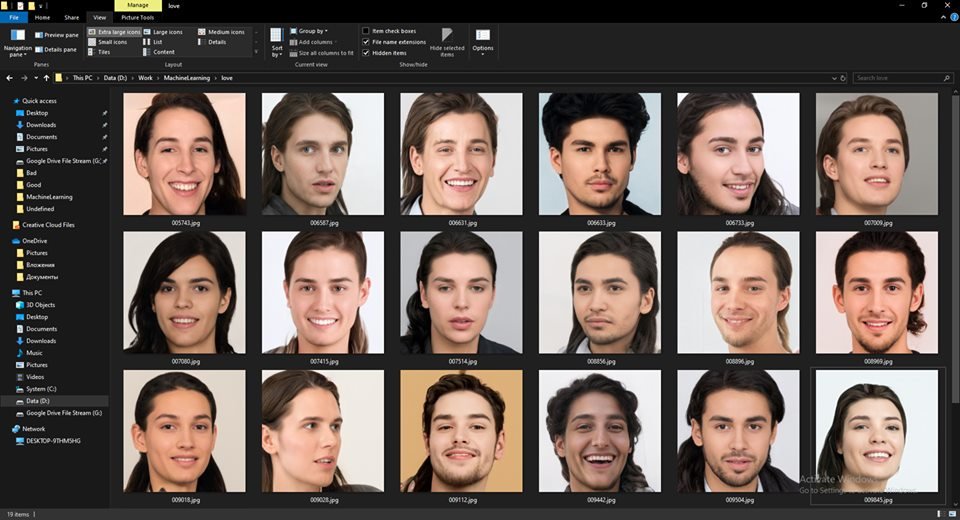Expand the layout gallery more arrow
Screen dimensions: 960x520
(256, 52)
